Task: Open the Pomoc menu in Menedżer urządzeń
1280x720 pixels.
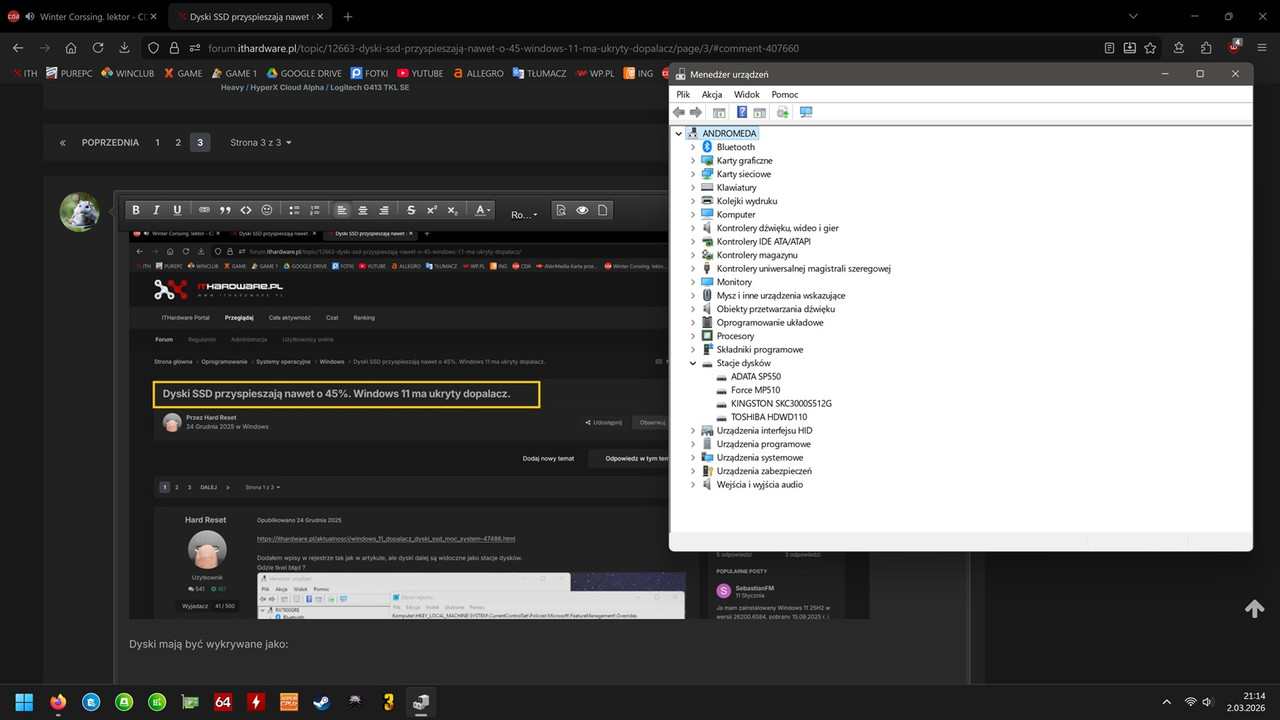Action: (x=785, y=94)
